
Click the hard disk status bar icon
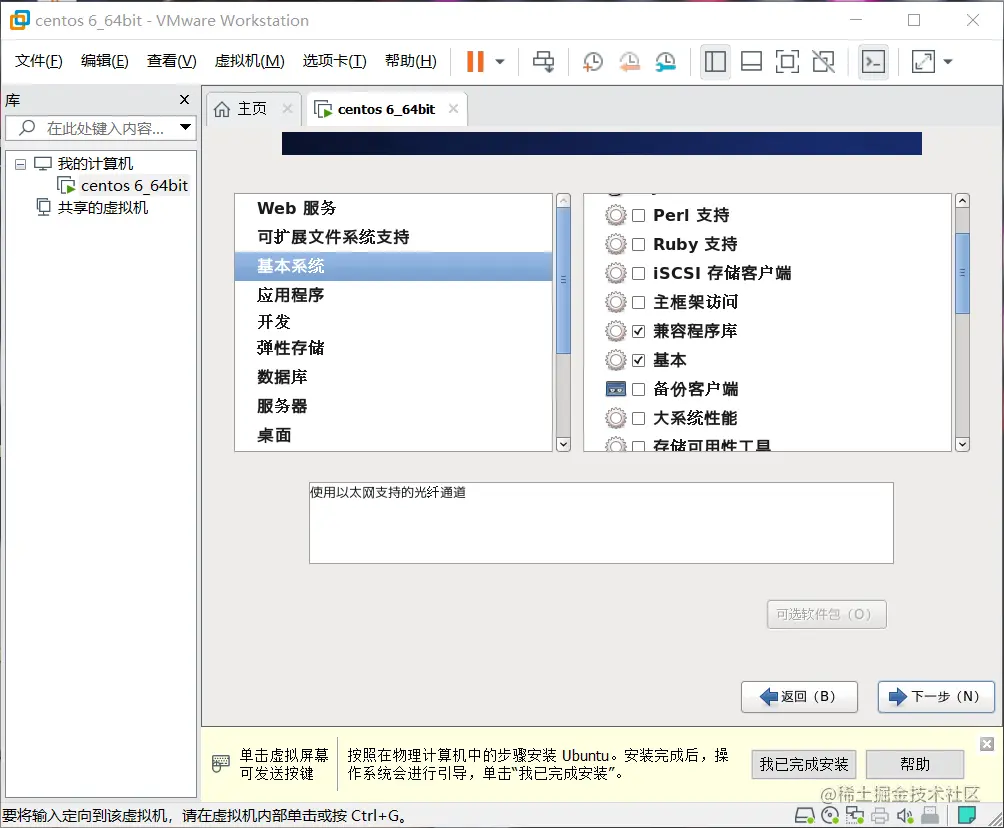pyautogui.click(x=804, y=815)
